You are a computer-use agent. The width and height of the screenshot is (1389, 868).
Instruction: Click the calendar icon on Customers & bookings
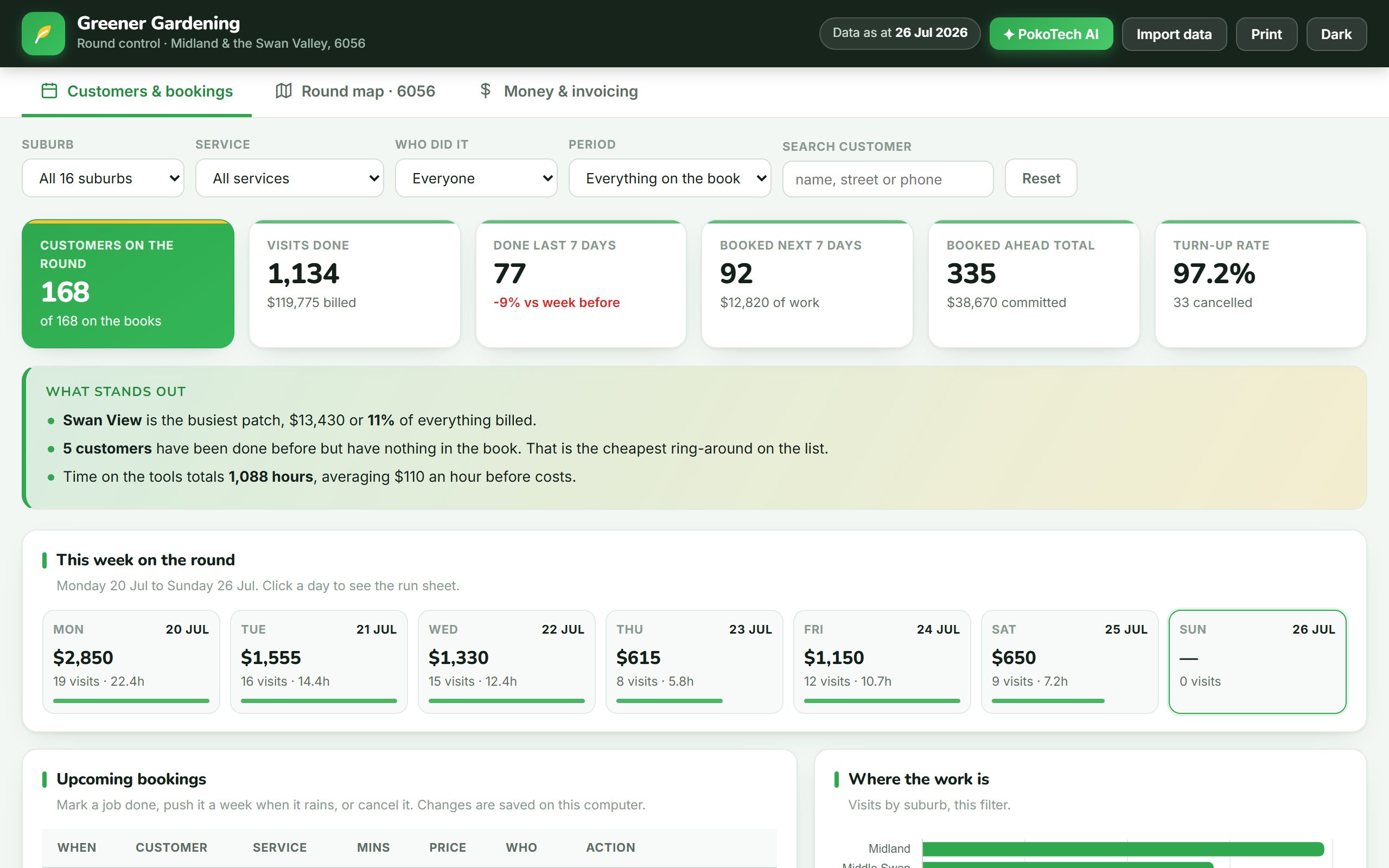(49, 91)
